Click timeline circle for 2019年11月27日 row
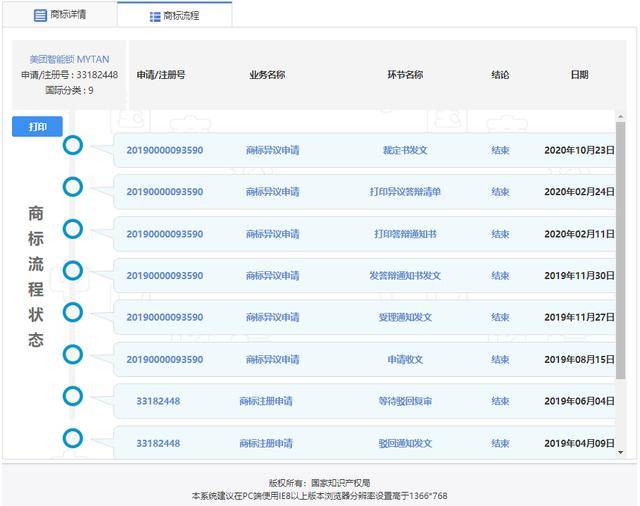Image resolution: width=640 pixels, height=506 pixels. pyautogui.click(x=73, y=313)
